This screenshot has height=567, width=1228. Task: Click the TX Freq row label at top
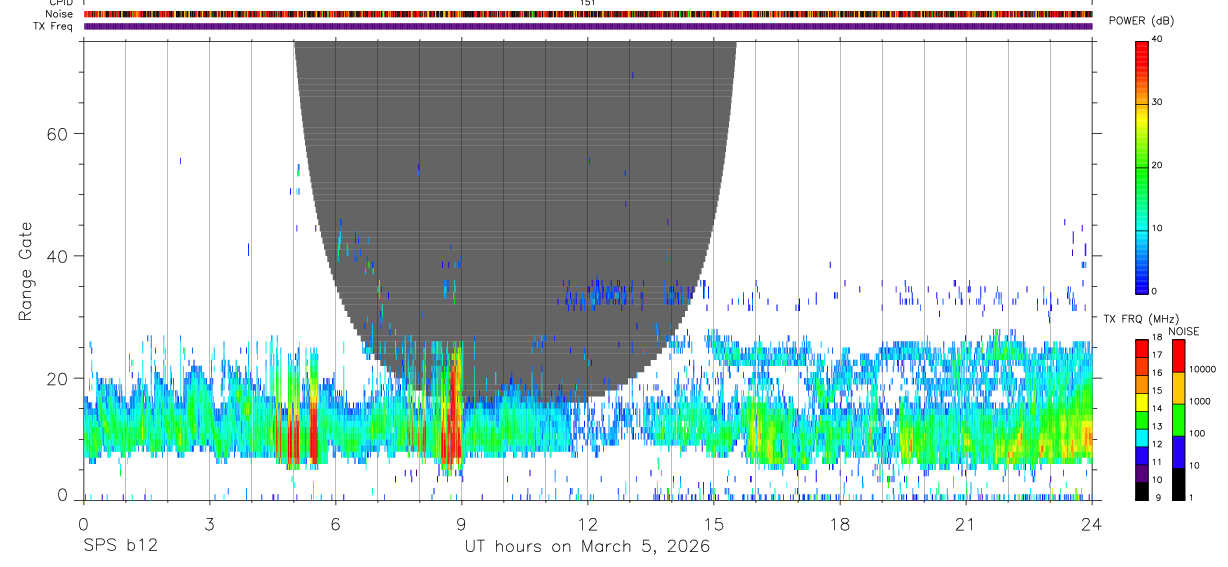(54, 26)
